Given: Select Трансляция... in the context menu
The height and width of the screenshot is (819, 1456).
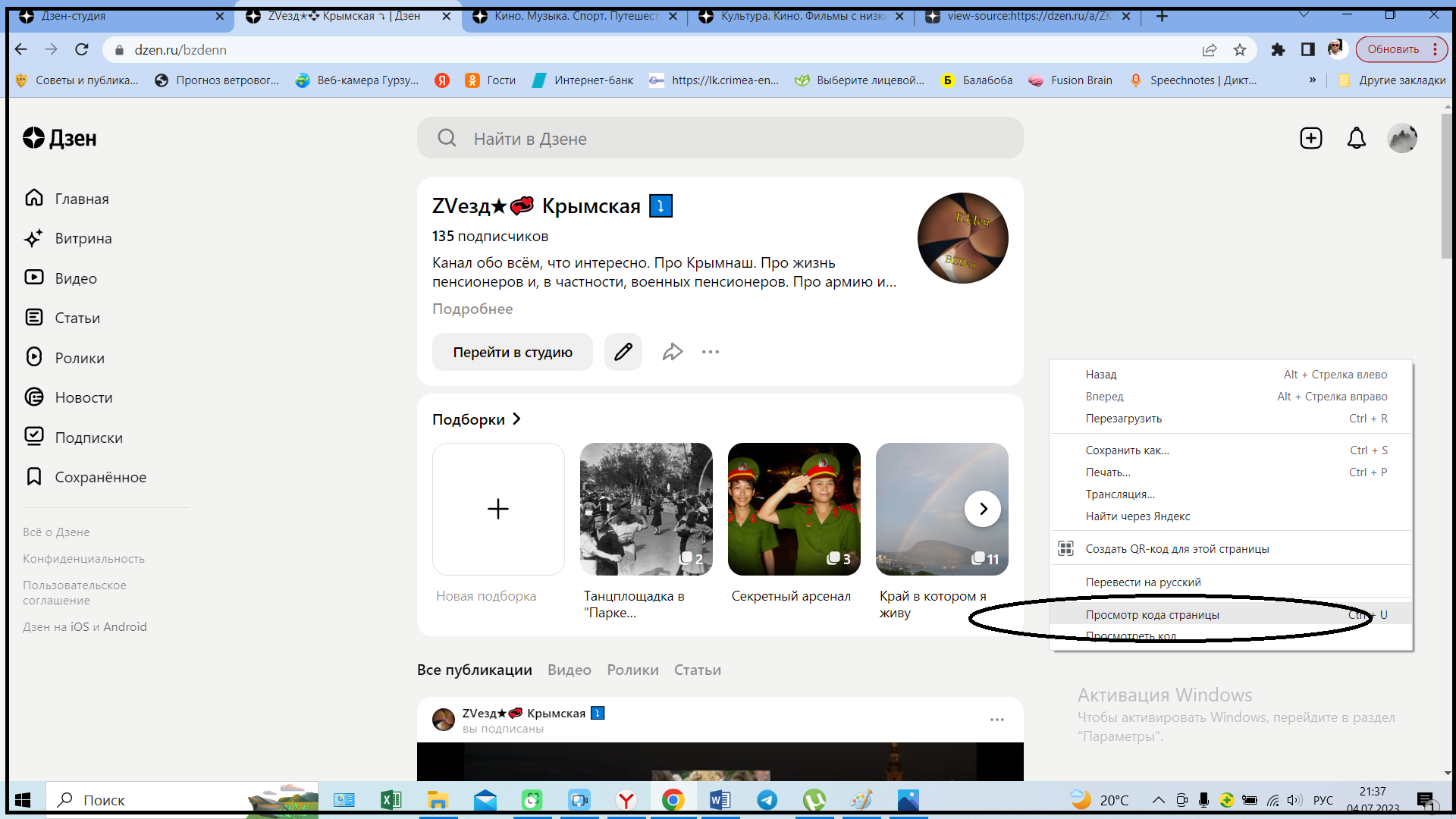Looking at the screenshot, I should point(1231,494).
